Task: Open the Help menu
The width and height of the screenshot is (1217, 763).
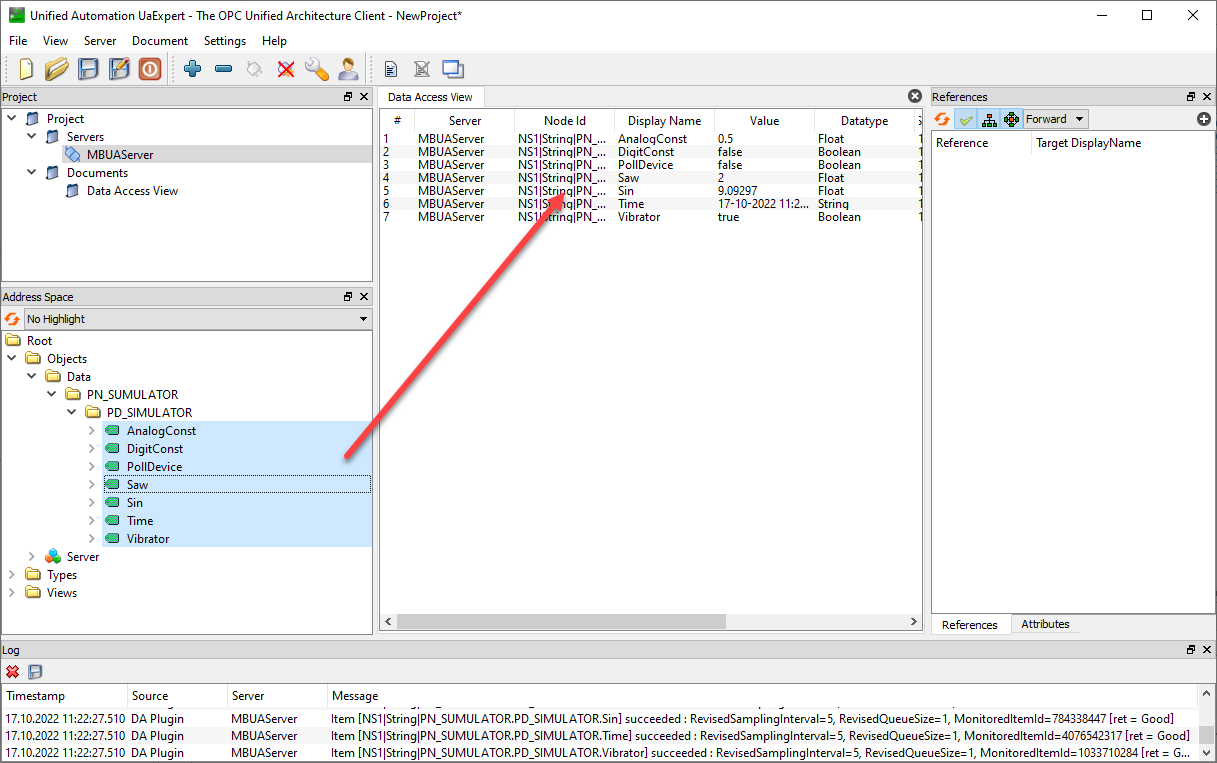Action: 274,41
